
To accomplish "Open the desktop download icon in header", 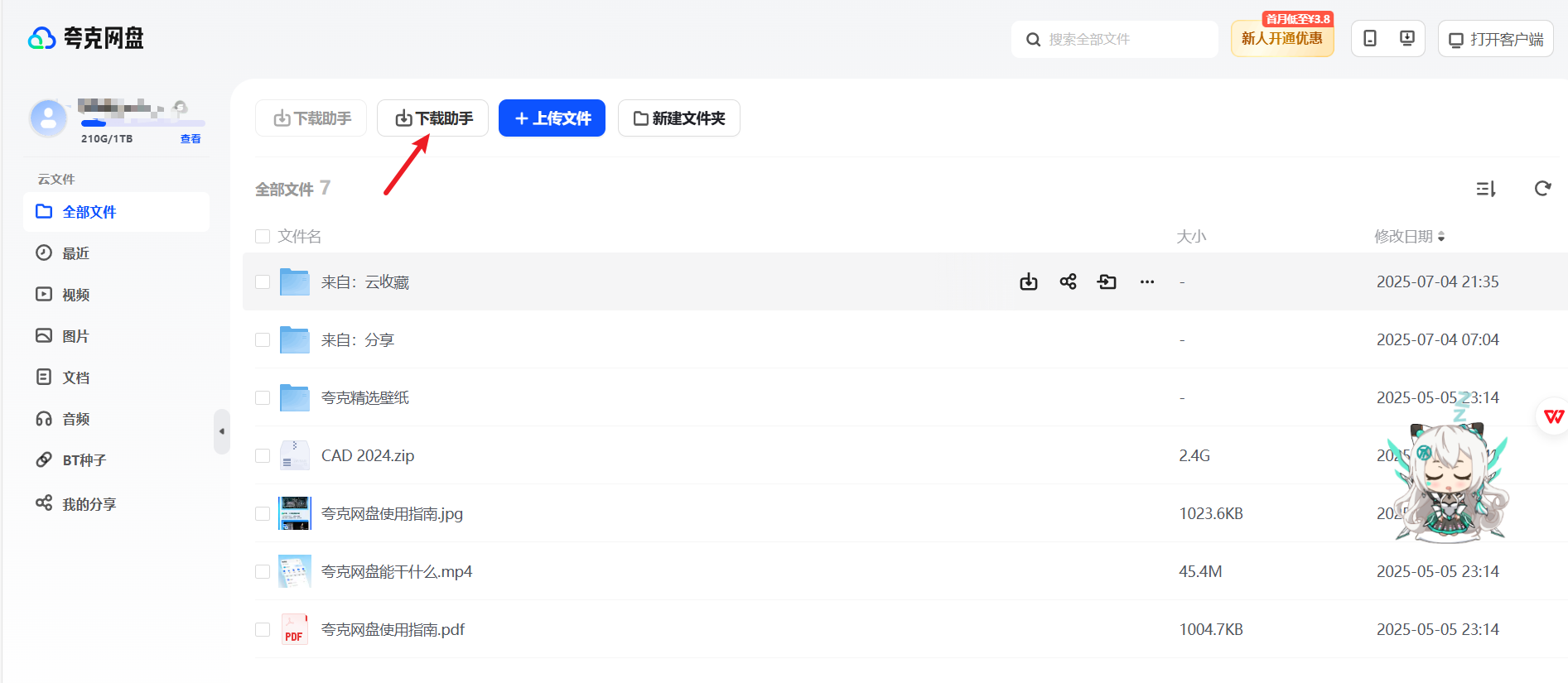I will tap(1406, 38).
